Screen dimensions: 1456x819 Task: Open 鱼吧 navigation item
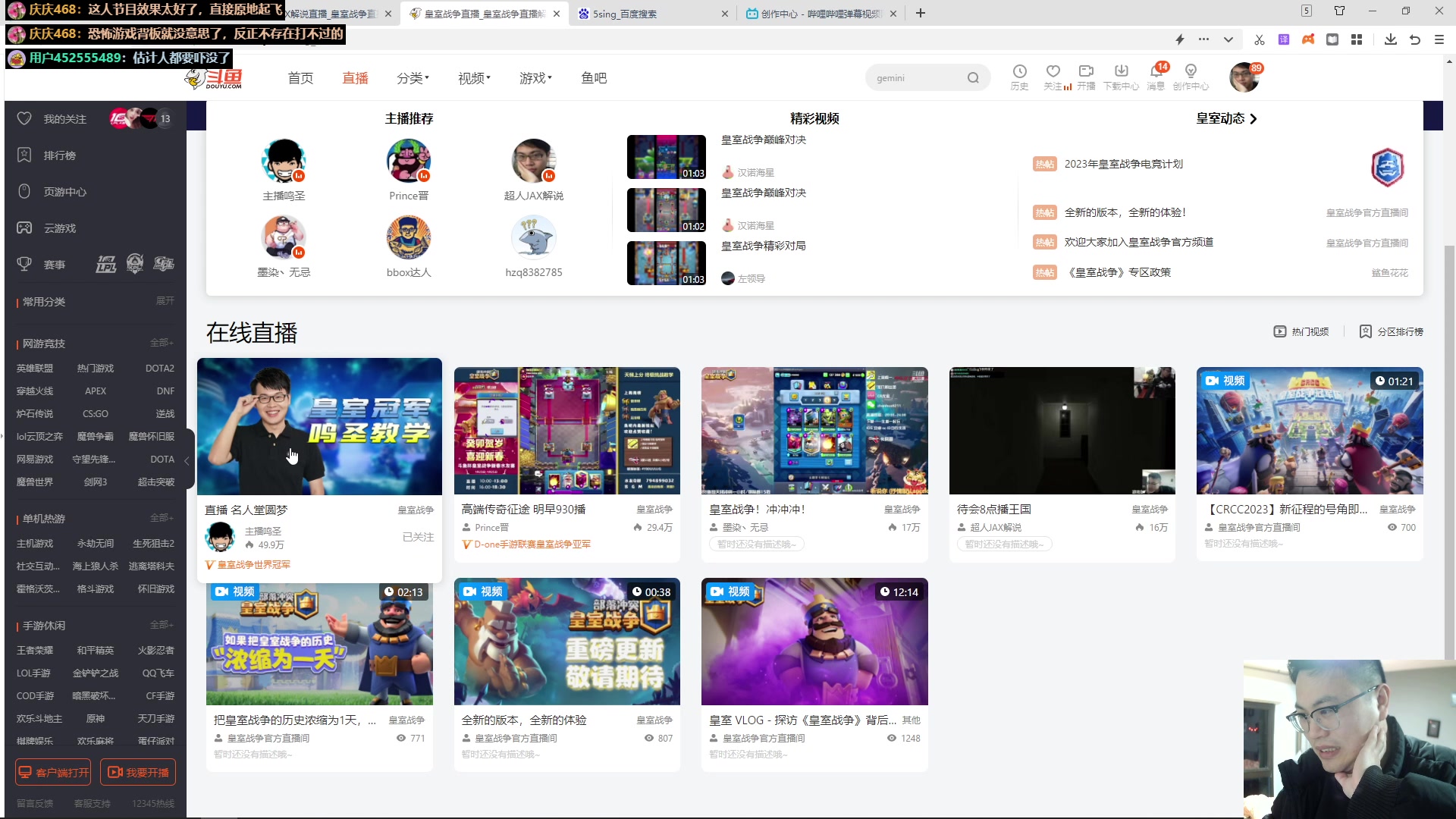pos(594,78)
